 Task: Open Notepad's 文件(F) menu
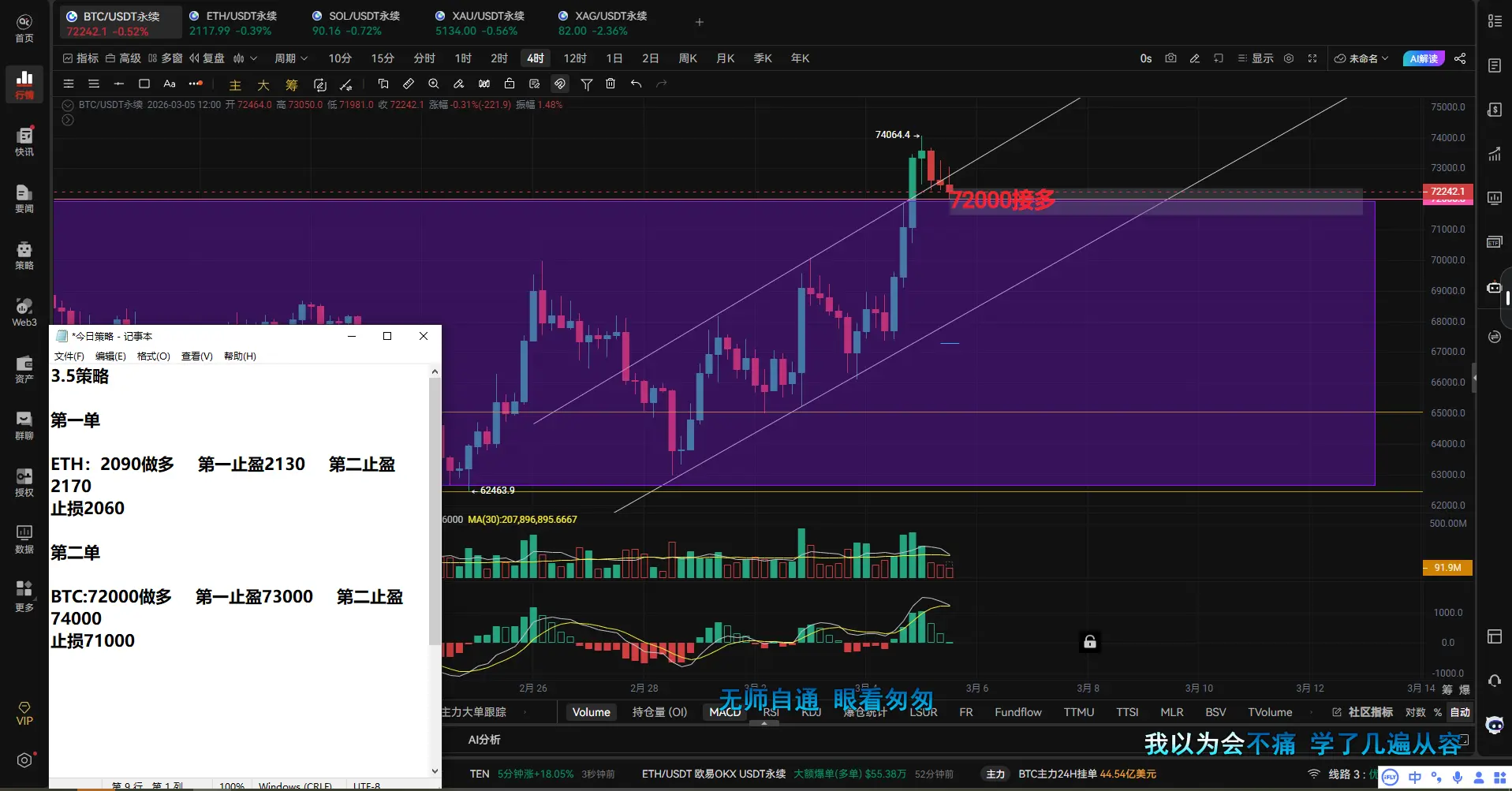coord(69,356)
